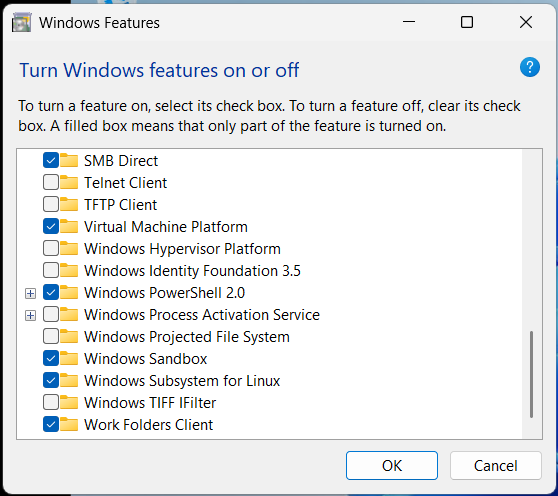
Task: Click the folder icon beside SMB Direct
Action: click(69, 160)
